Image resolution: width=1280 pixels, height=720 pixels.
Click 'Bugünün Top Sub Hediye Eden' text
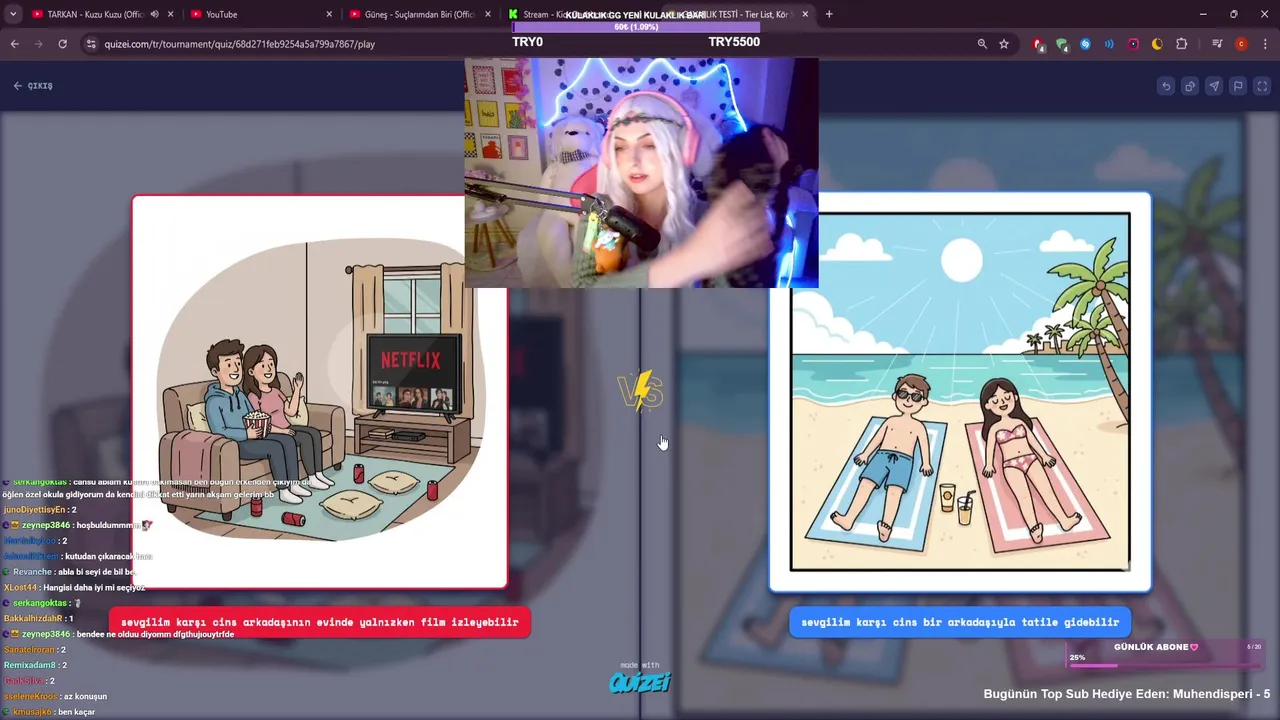point(1127,694)
